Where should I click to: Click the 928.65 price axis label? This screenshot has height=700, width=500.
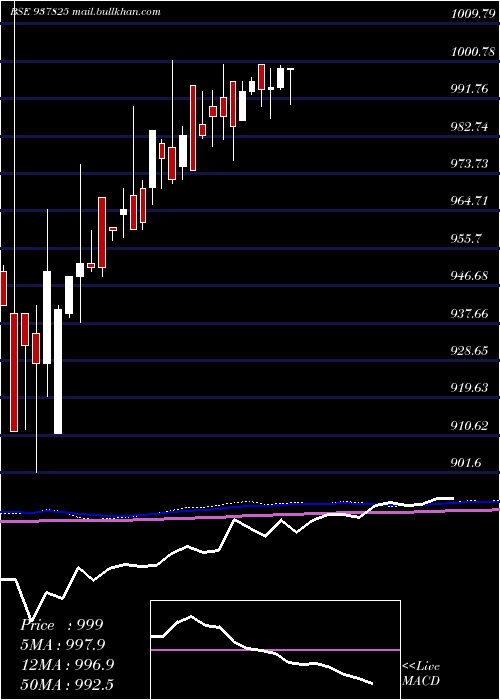[469, 351]
